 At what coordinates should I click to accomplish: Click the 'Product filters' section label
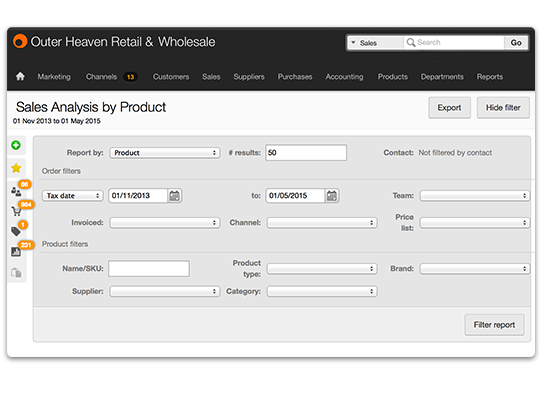pyautogui.click(x=65, y=244)
